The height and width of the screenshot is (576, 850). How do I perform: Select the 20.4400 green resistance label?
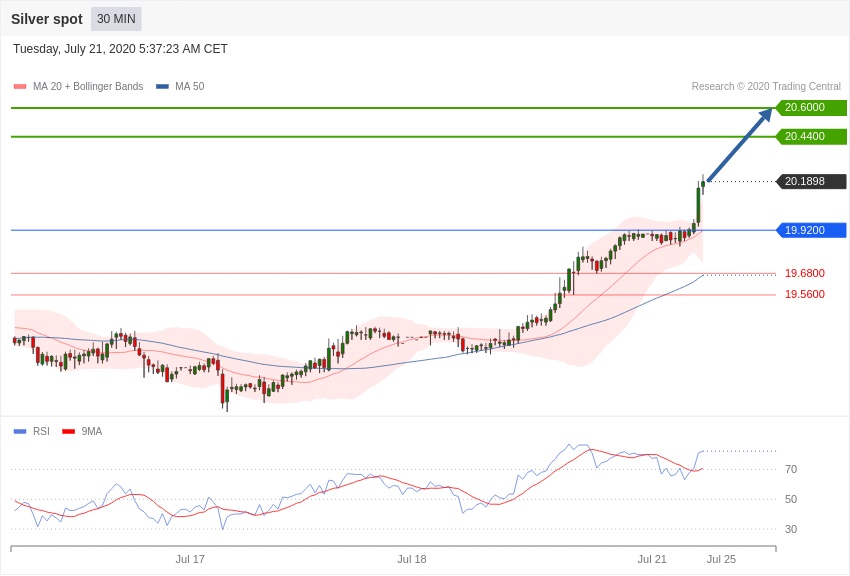point(810,137)
